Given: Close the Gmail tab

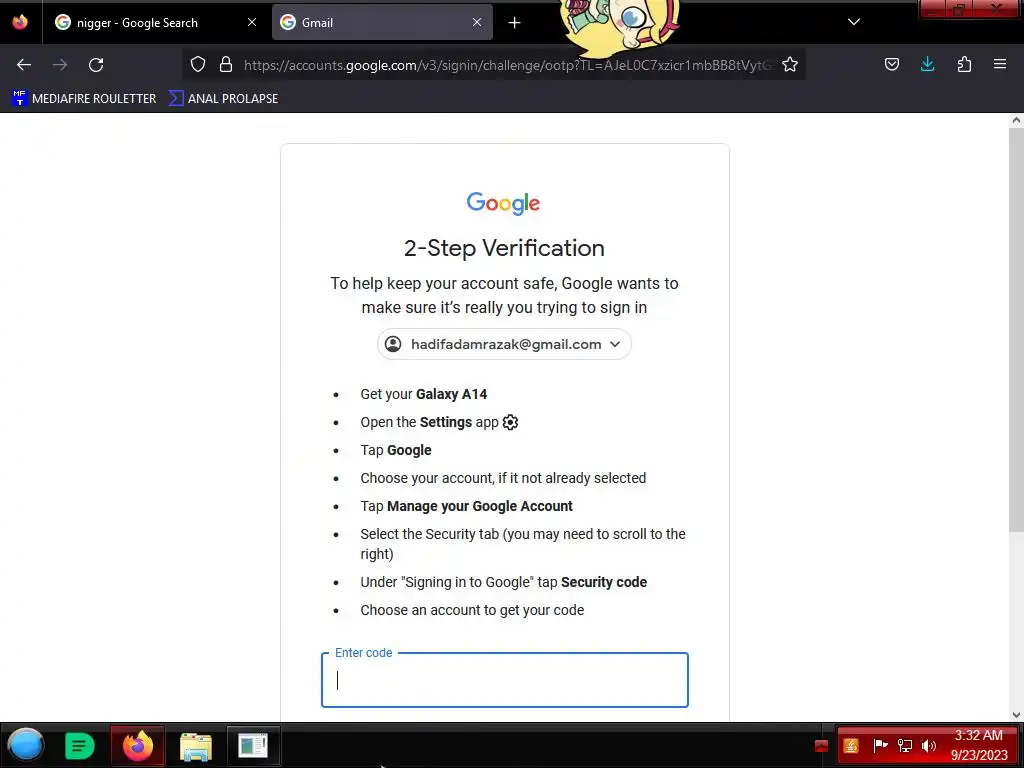Looking at the screenshot, I should (477, 22).
